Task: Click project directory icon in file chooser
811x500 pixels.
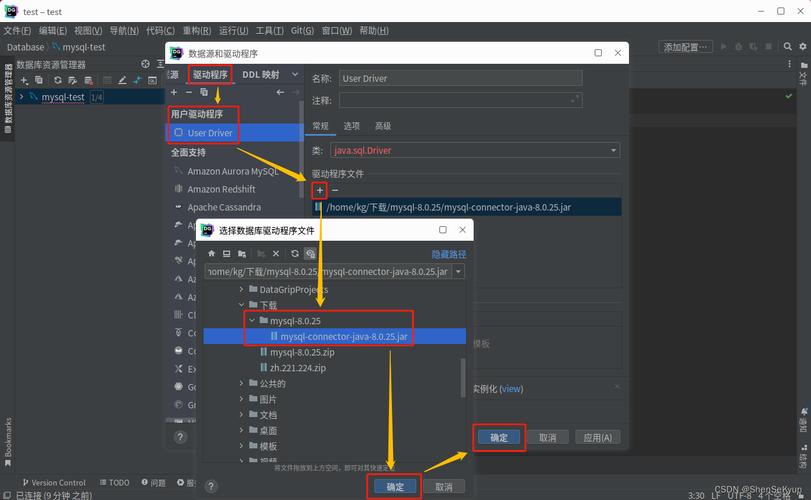Action: coord(242,254)
